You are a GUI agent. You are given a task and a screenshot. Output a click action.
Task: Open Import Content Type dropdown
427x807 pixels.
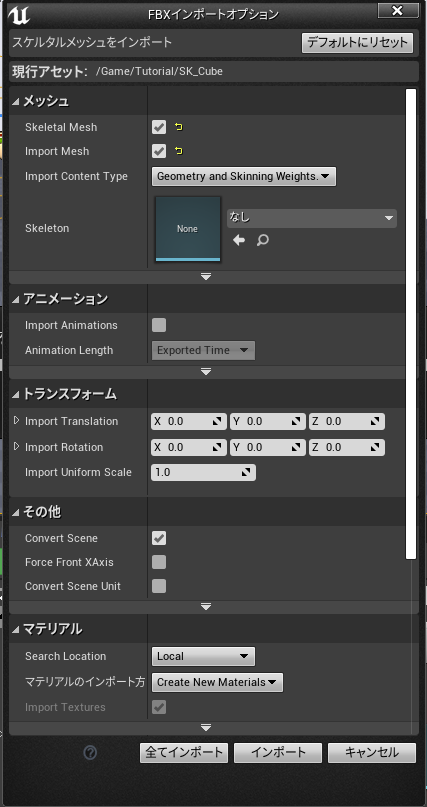pos(244,177)
